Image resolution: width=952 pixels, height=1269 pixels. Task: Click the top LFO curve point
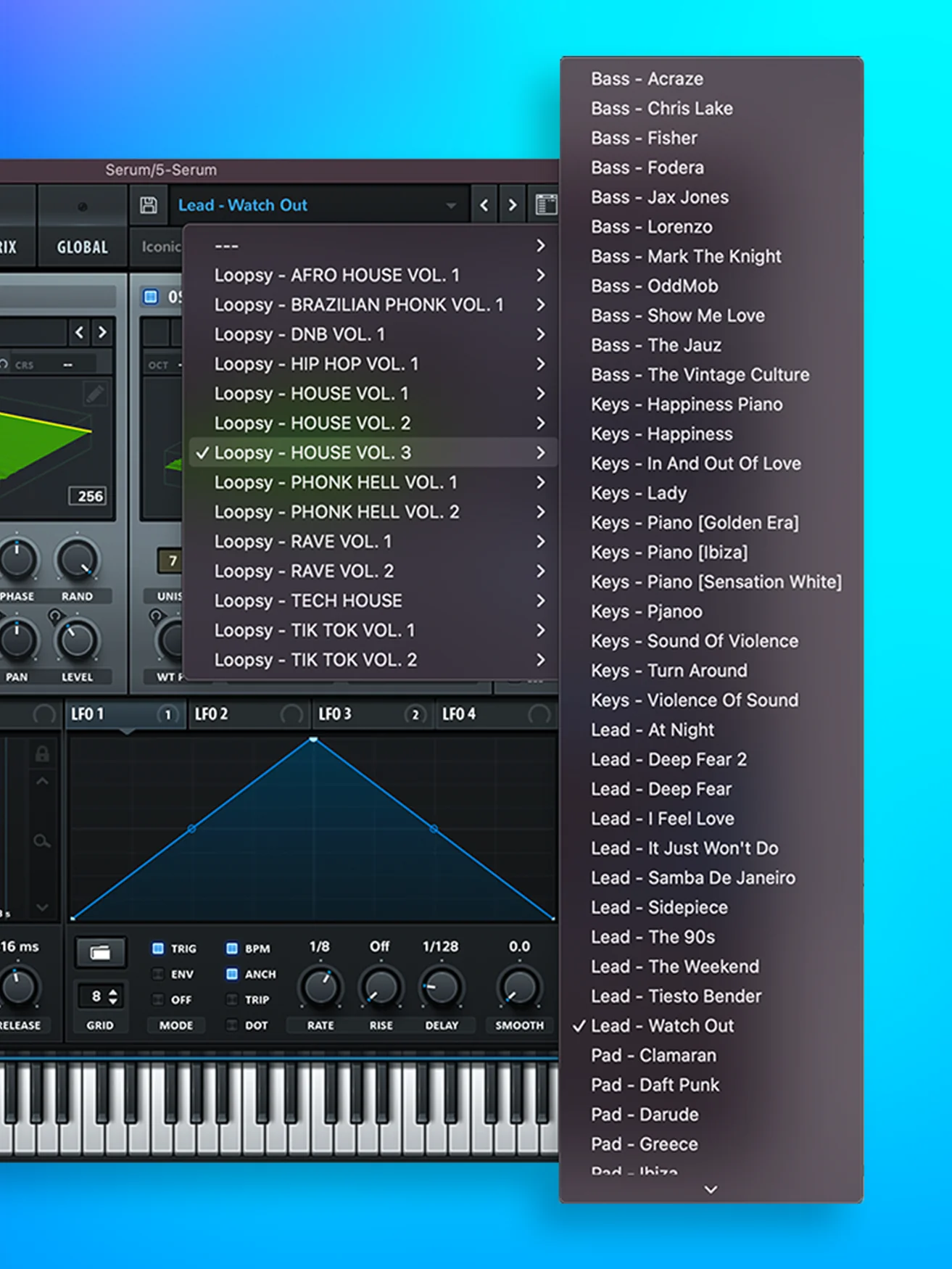click(313, 740)
